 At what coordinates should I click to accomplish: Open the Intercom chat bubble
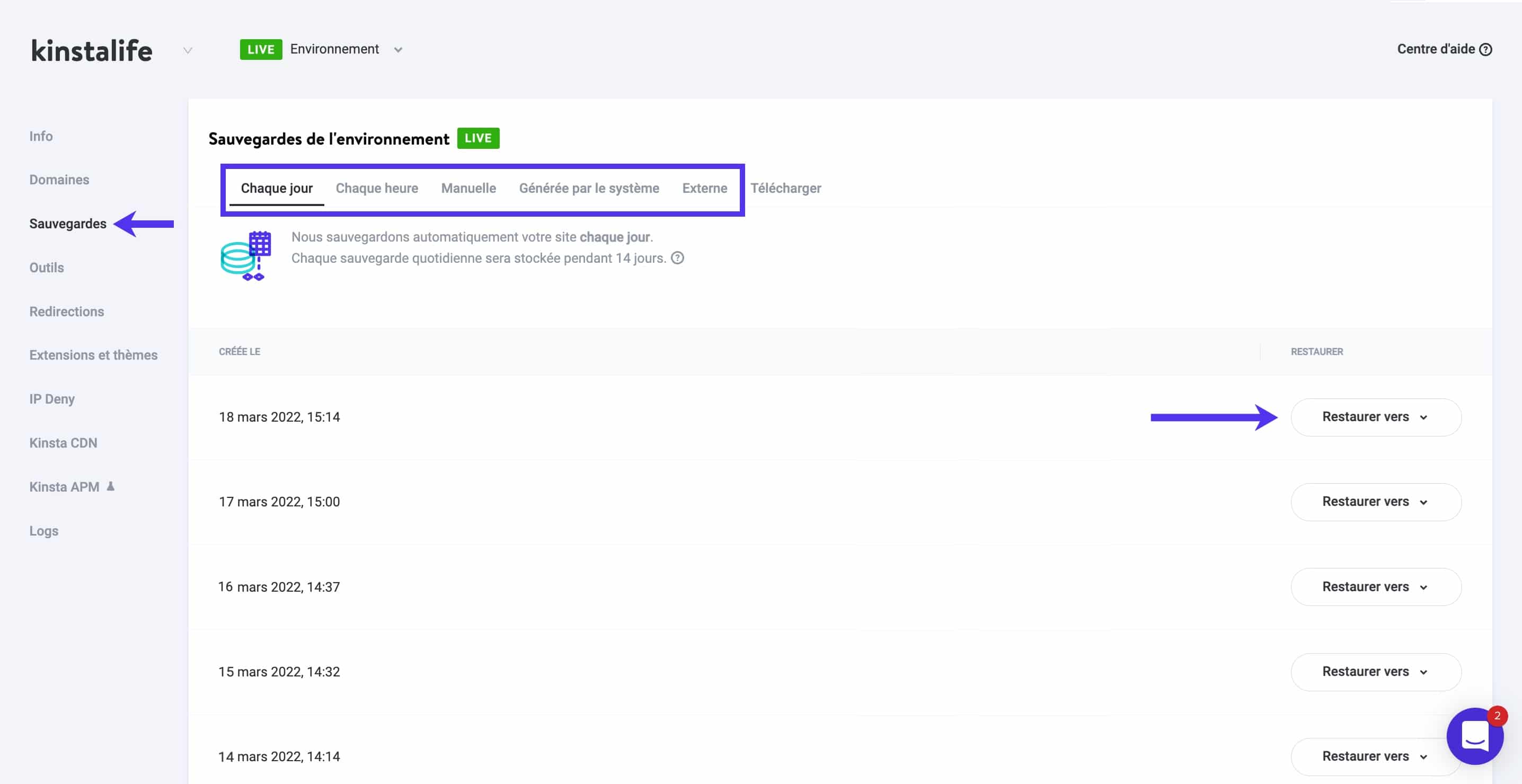1475,737
